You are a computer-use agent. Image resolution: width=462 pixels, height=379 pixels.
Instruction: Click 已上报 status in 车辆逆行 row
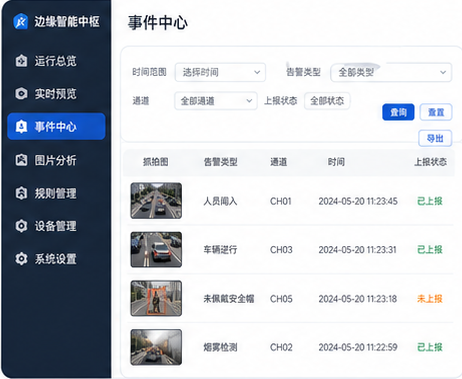(x=430, y=250)
